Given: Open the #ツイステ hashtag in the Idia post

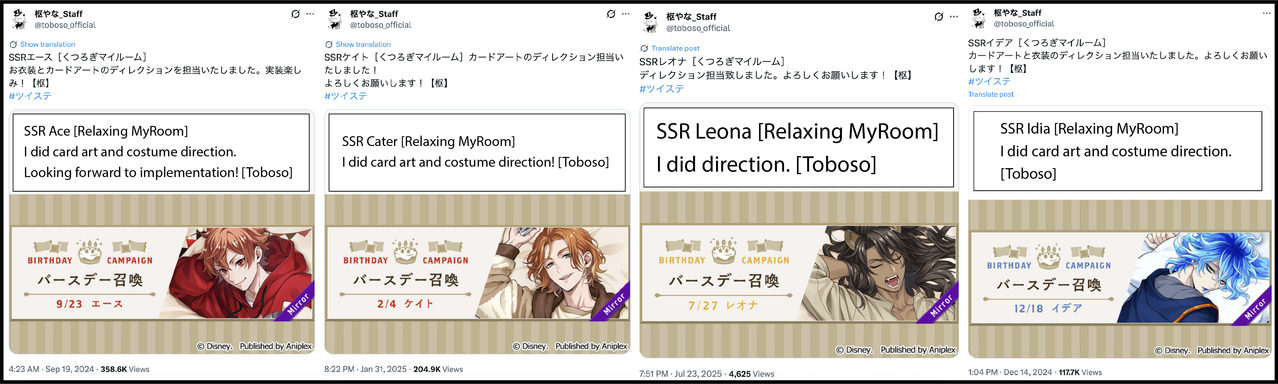Looking at the screenshot, I should 989,81.
